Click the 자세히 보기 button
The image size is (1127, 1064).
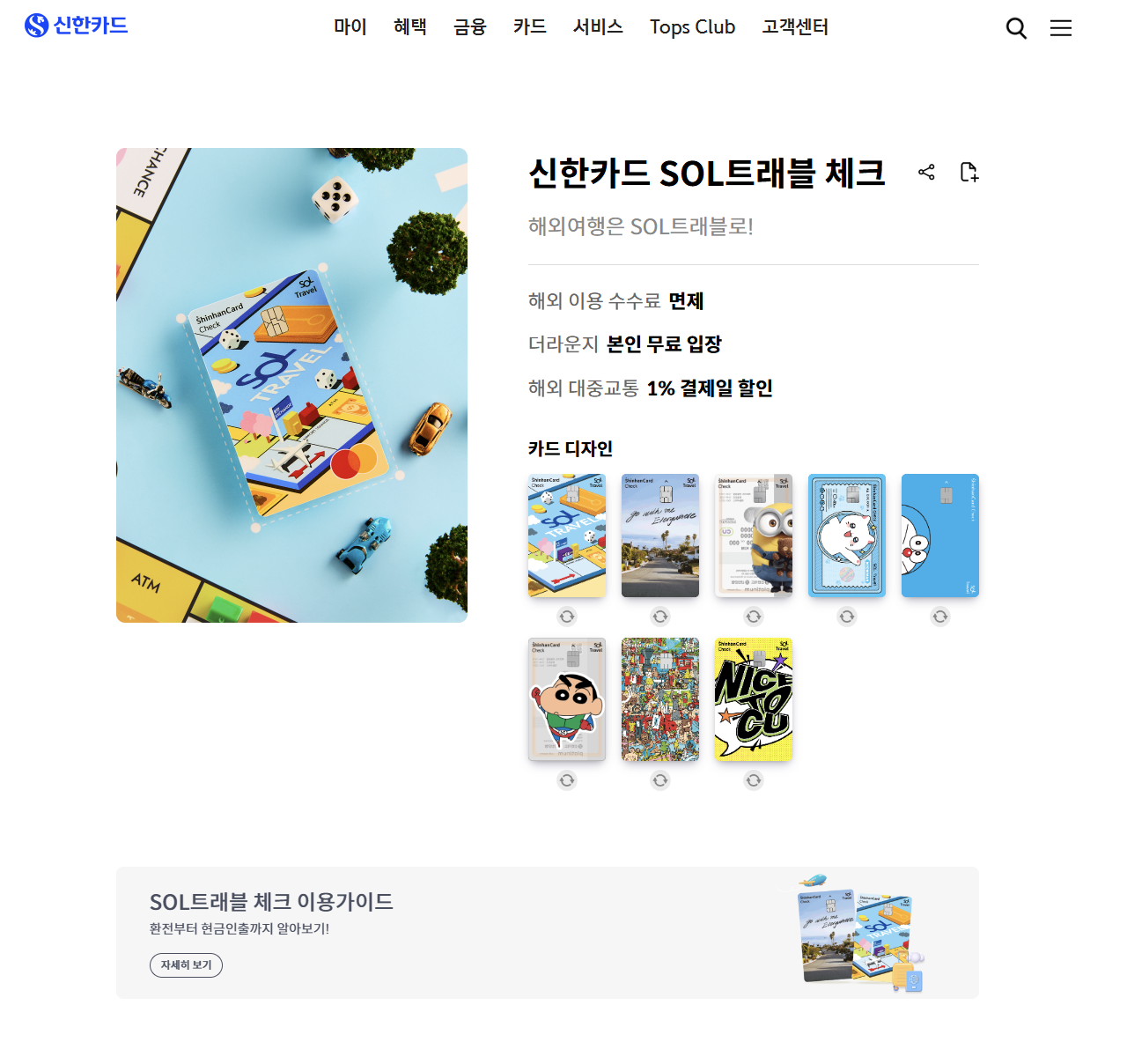coord(186,965)
